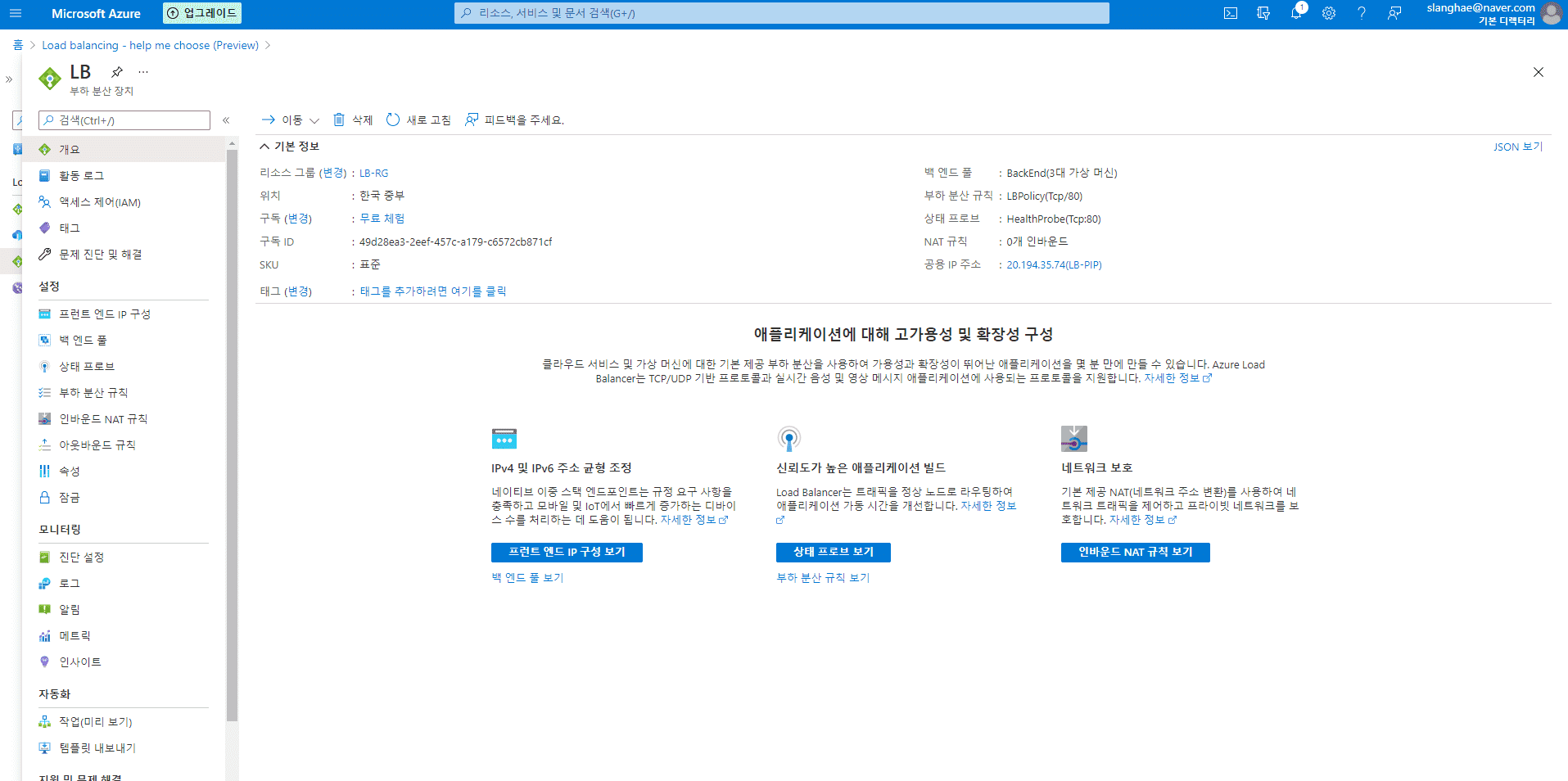The image size is (1568, 781).
Task: Click the user account avatar
Action: [x=1551, y=13]
